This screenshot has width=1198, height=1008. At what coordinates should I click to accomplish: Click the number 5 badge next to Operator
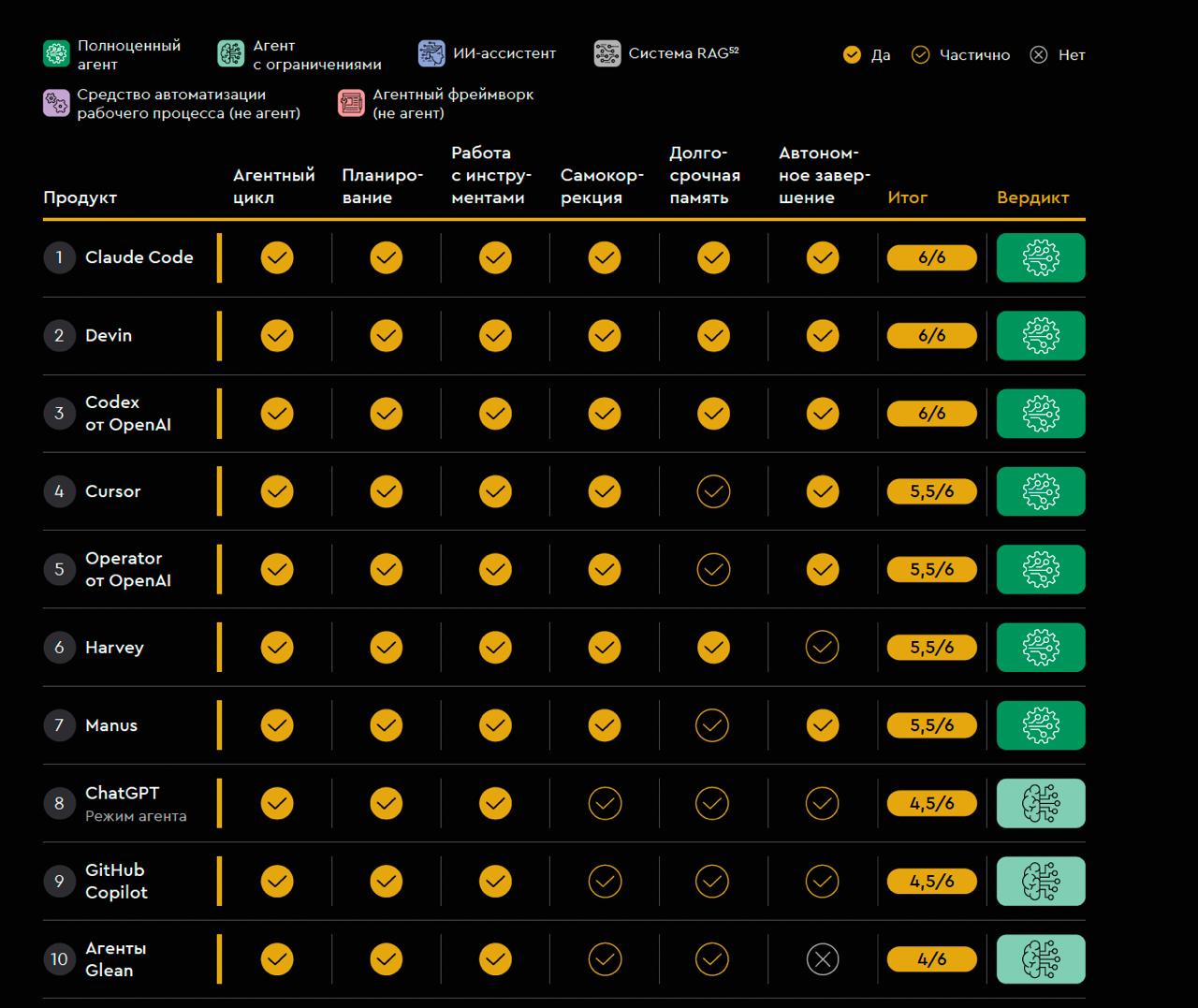[59, 569]
